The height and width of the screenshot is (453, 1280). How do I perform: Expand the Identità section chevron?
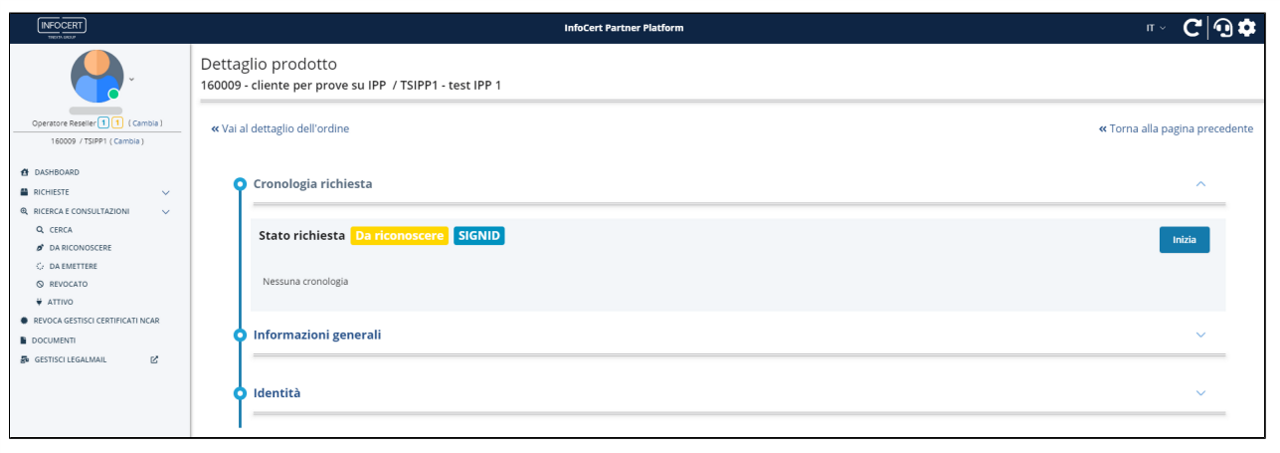click(1201, 393)
